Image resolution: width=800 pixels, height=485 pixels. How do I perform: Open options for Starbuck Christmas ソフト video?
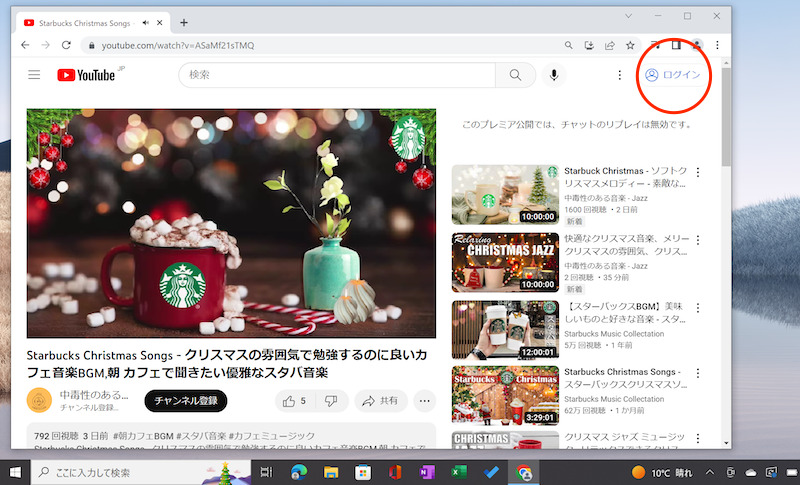click(x=698, y=172)
